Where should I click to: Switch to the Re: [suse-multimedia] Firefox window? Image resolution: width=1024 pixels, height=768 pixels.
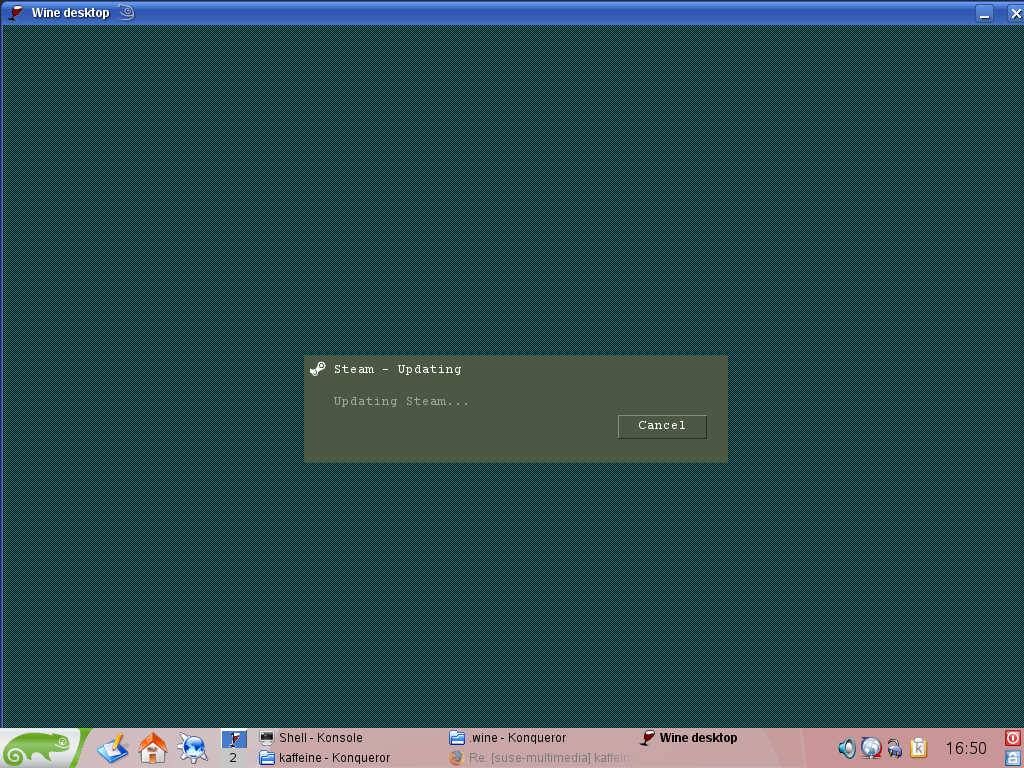[542, 758]
